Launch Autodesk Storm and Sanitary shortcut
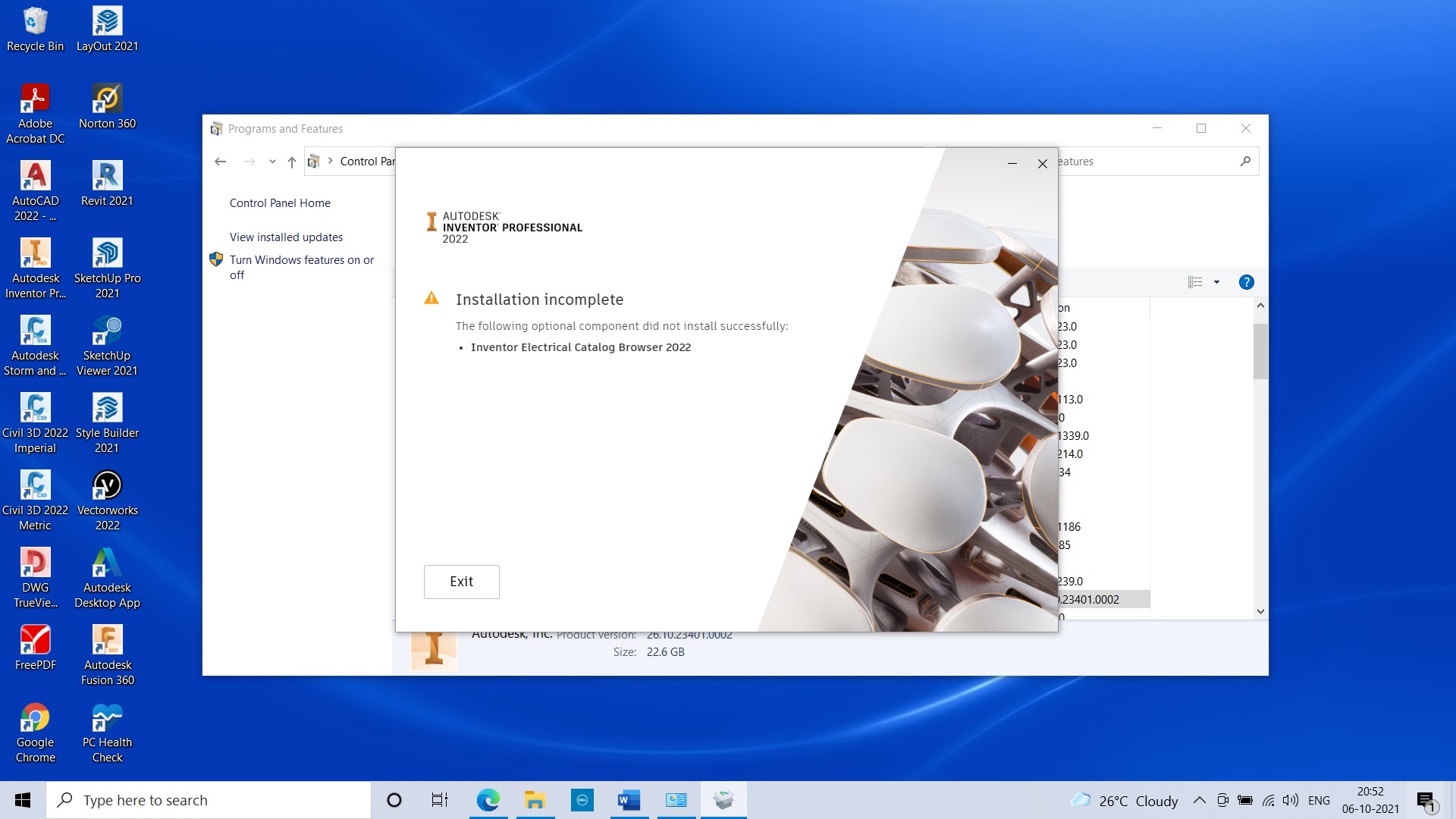 pyautogui.click(x=35, y=347)
